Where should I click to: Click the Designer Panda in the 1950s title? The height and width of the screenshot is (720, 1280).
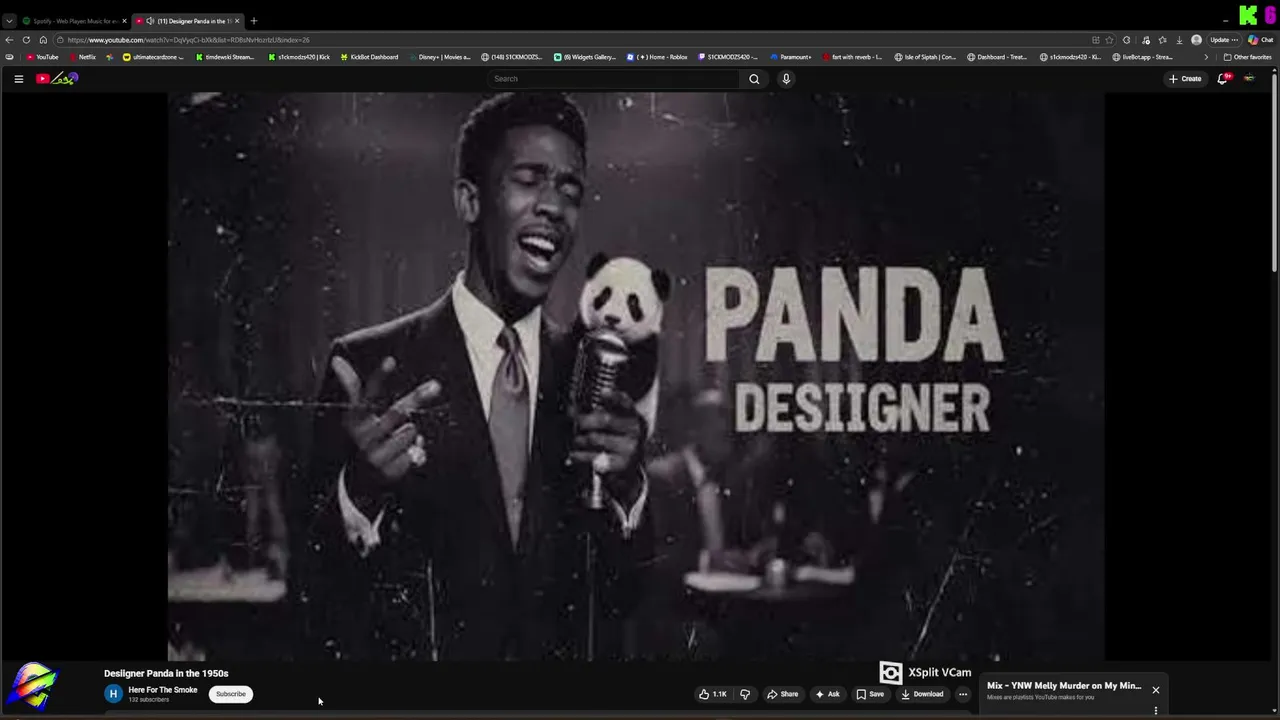tap(166, 673)
